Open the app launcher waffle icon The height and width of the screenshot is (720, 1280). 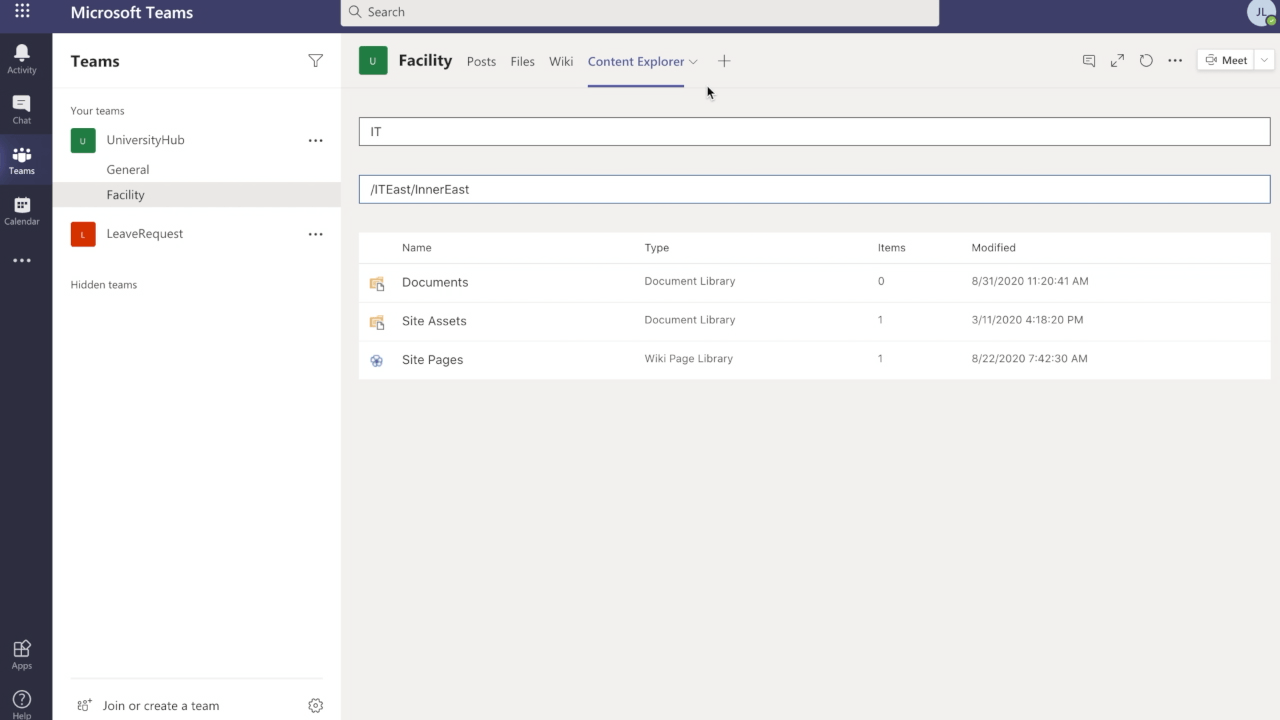[22, 12]
